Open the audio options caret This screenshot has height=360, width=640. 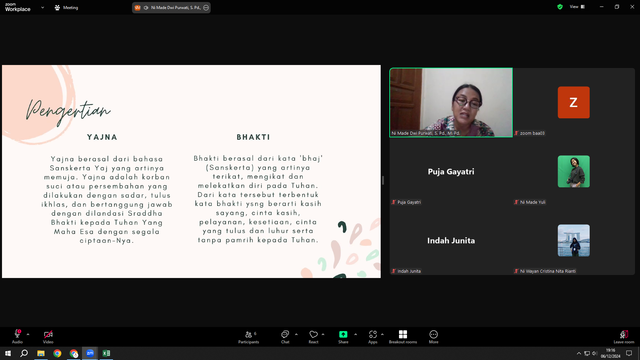click(28, 334)
